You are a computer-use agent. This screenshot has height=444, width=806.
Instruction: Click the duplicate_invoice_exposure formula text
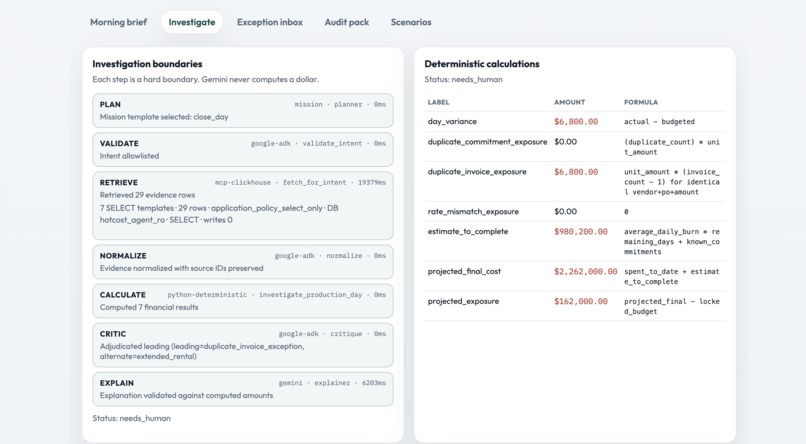click(672, 182)
